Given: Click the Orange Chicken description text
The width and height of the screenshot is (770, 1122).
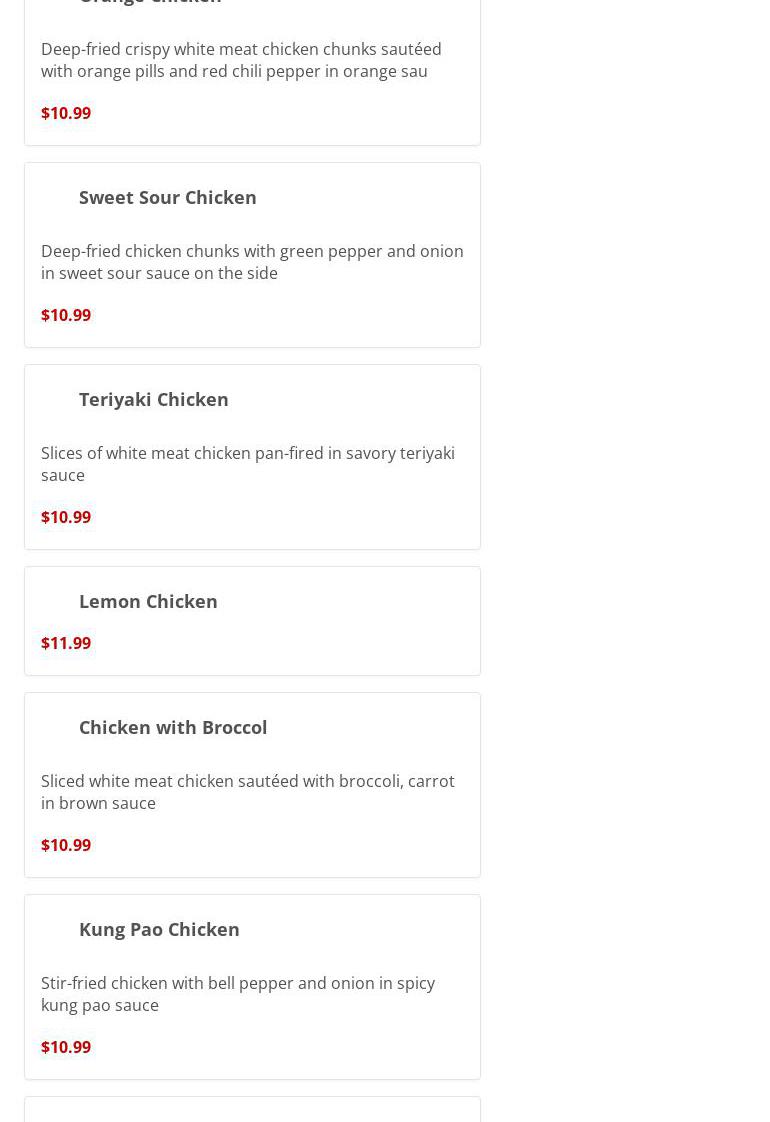Looking at the screenshot, I should [240, 60].
